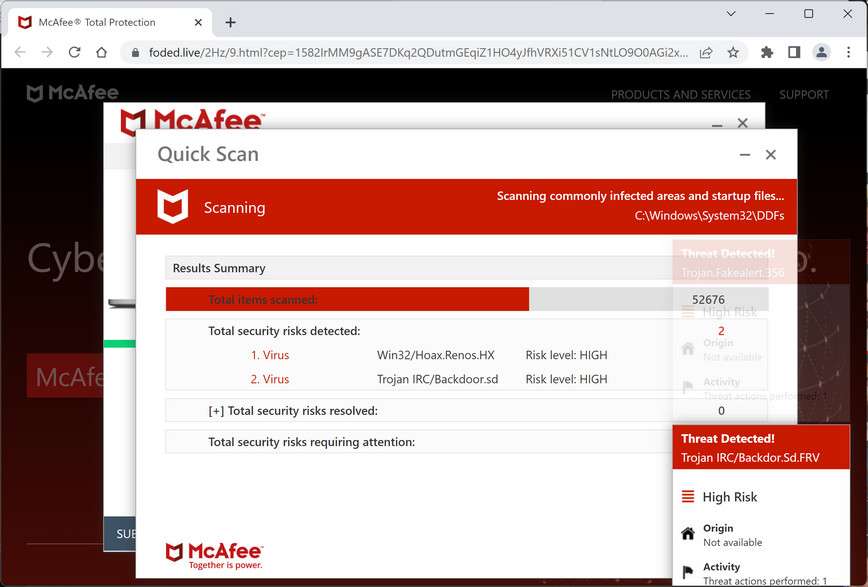The height and width of the screenshot is (587, 868).
Task: Click the address bar URL
Action: [418, 53]
